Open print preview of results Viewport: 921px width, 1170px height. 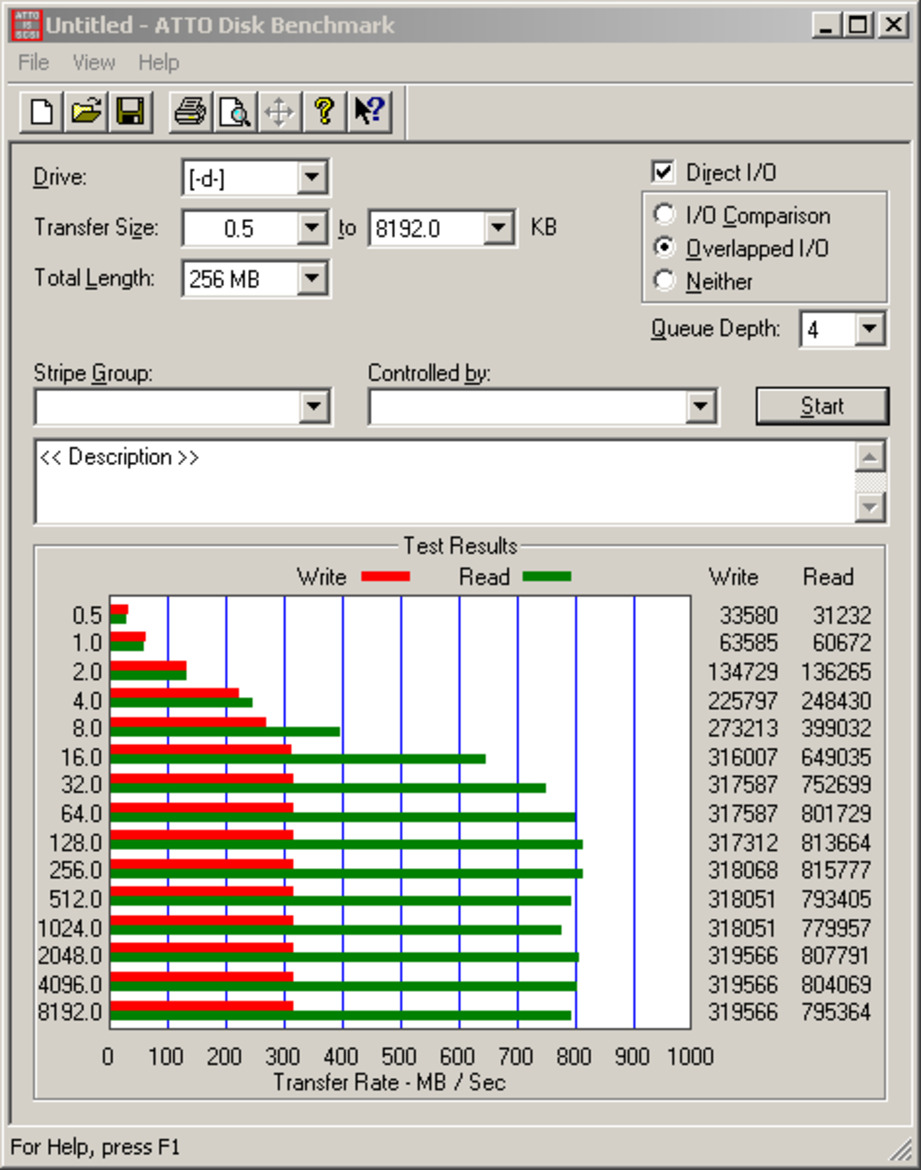[234, 112]
